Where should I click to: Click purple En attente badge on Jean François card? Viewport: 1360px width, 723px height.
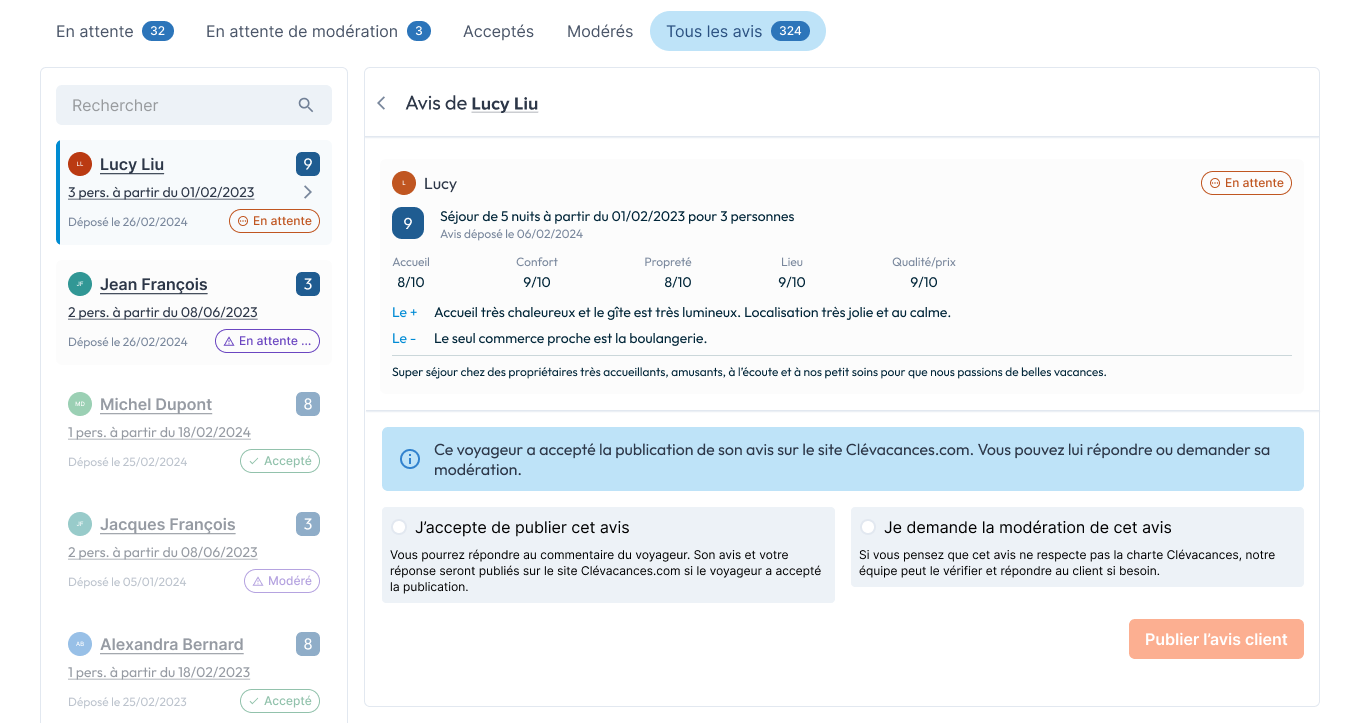click(x=267, y=341)
